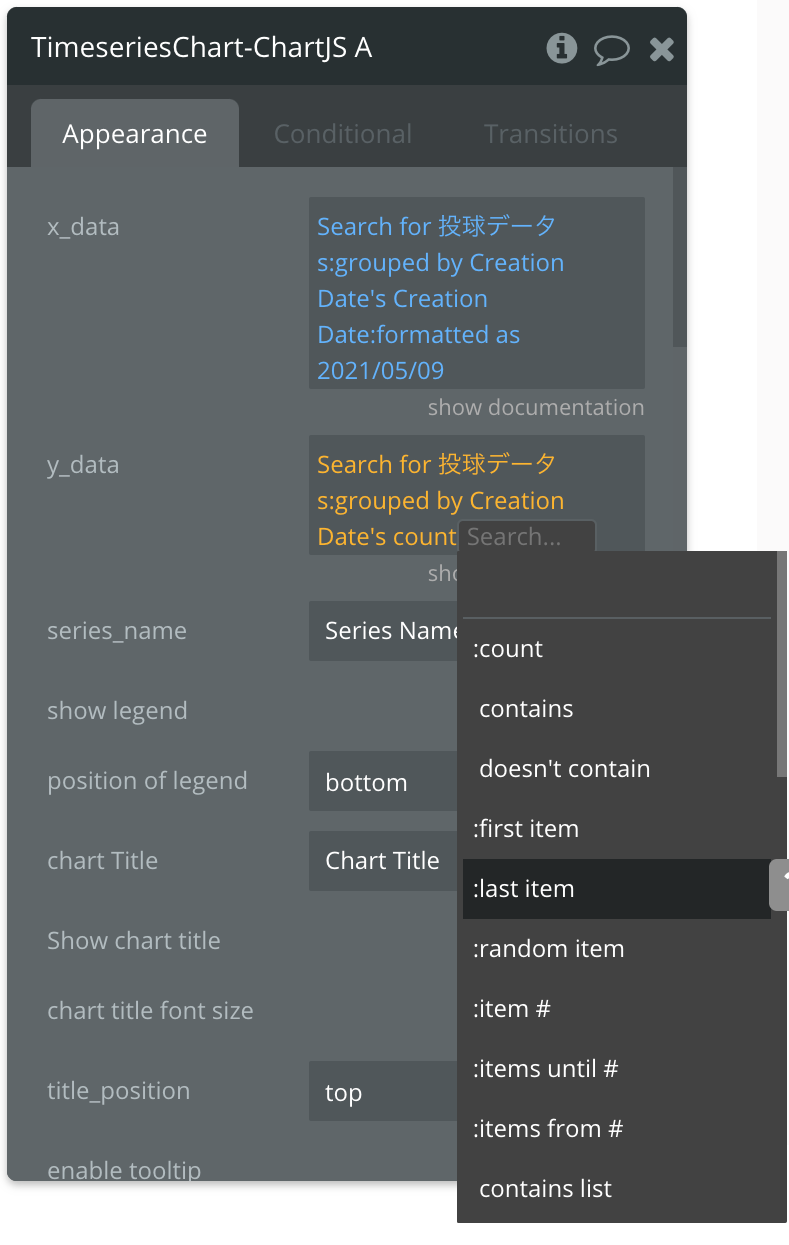The image size is (789, 1245).
Task: Switch to the Conditional tab
Action: pos(343,134)
